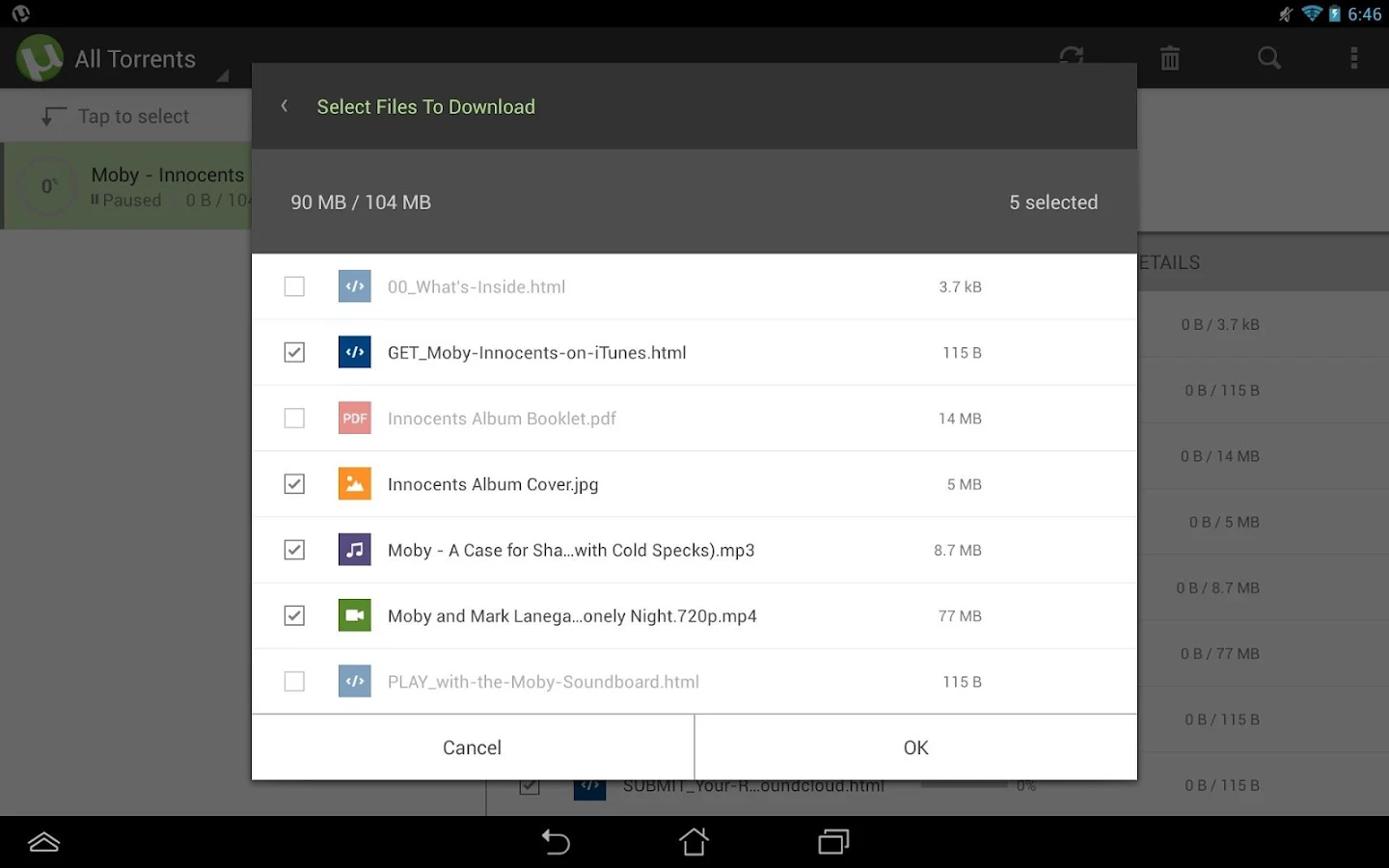Tap the music note icon on the mp3 file
This screenshot has height=868, width=1389.
(354, 550)
